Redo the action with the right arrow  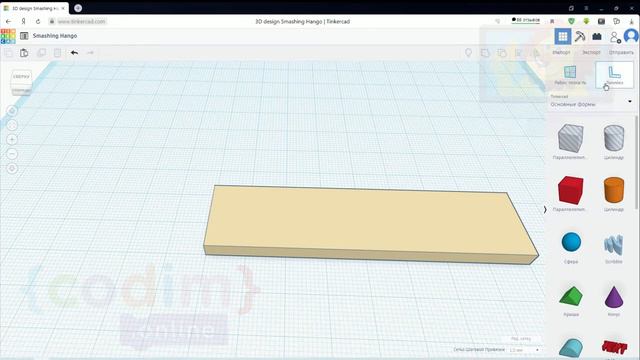[x=90, y=53]
